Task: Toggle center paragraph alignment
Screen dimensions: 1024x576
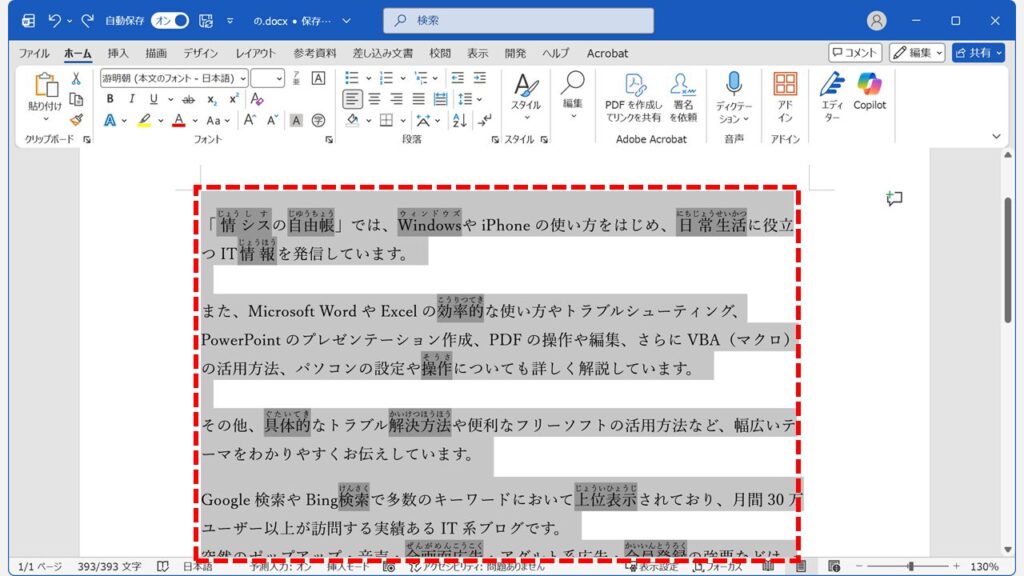Action: tap(375, 100)
